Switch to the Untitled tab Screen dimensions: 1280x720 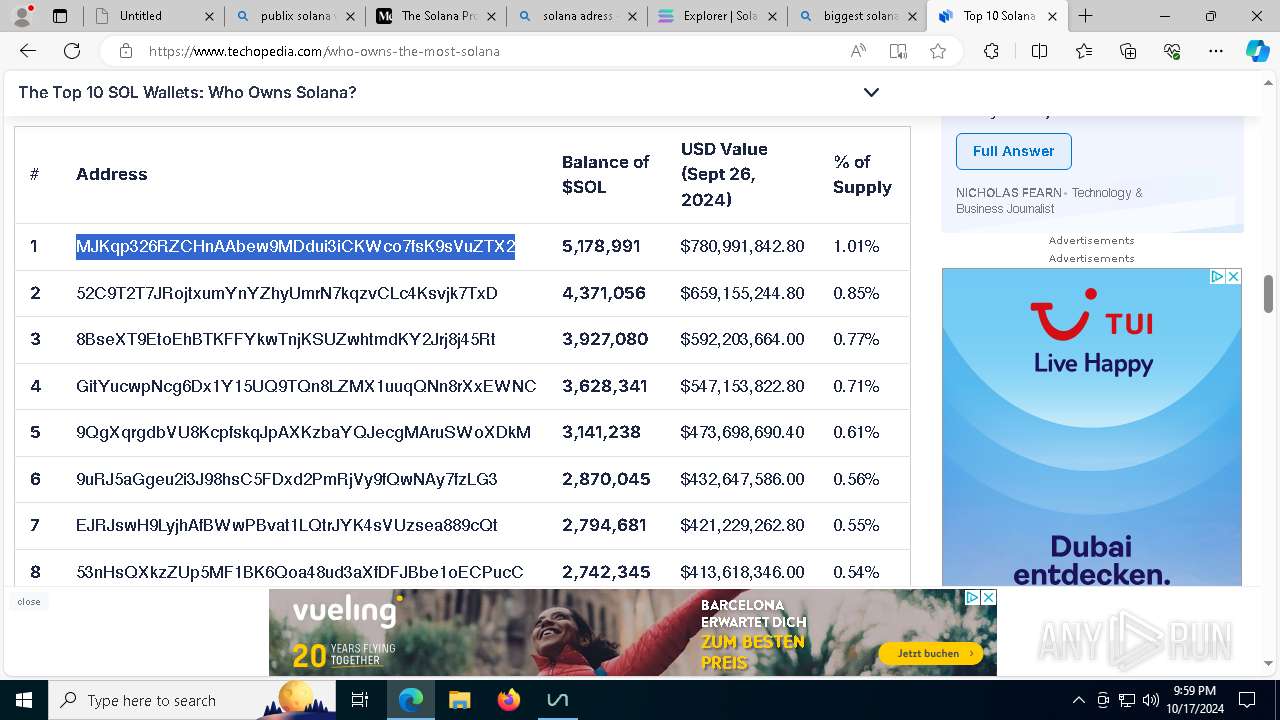click(153, 16)
